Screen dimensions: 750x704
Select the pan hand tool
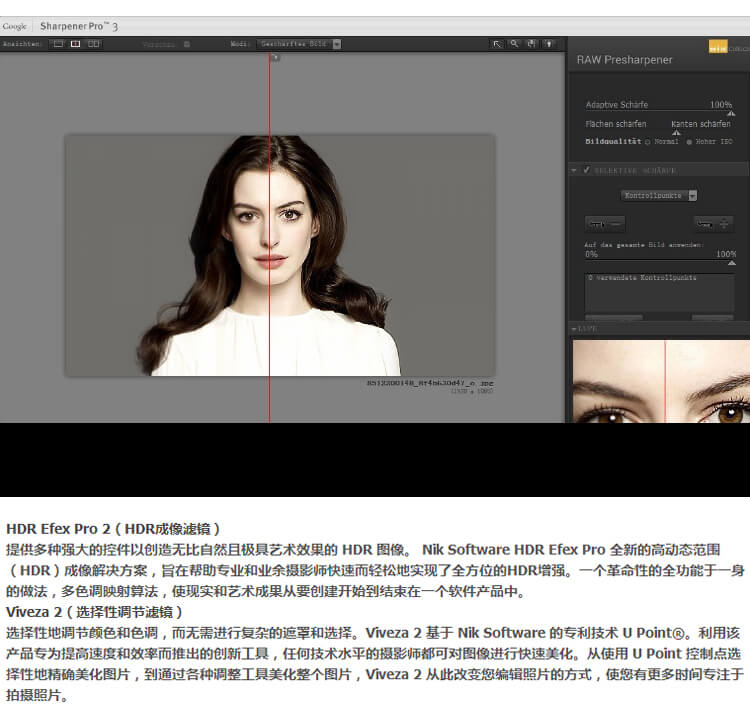[531, 44]
